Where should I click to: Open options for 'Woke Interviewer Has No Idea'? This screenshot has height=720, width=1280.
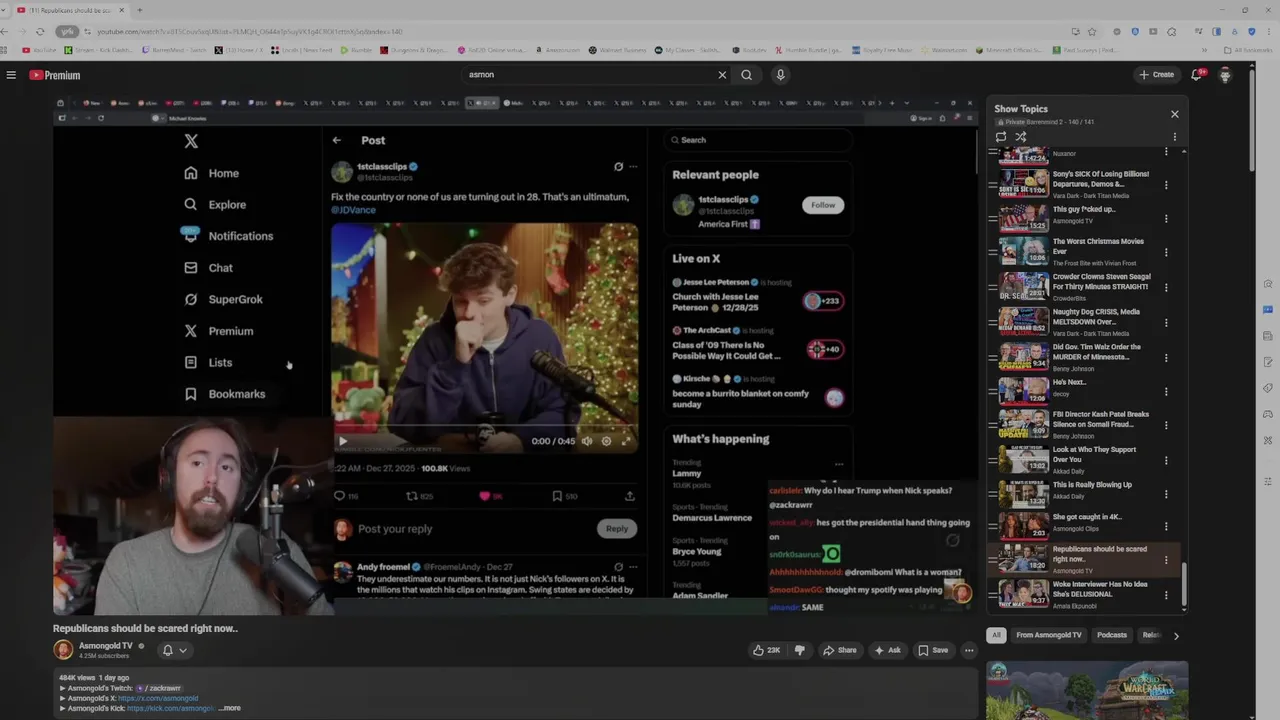click(1166, 595)
